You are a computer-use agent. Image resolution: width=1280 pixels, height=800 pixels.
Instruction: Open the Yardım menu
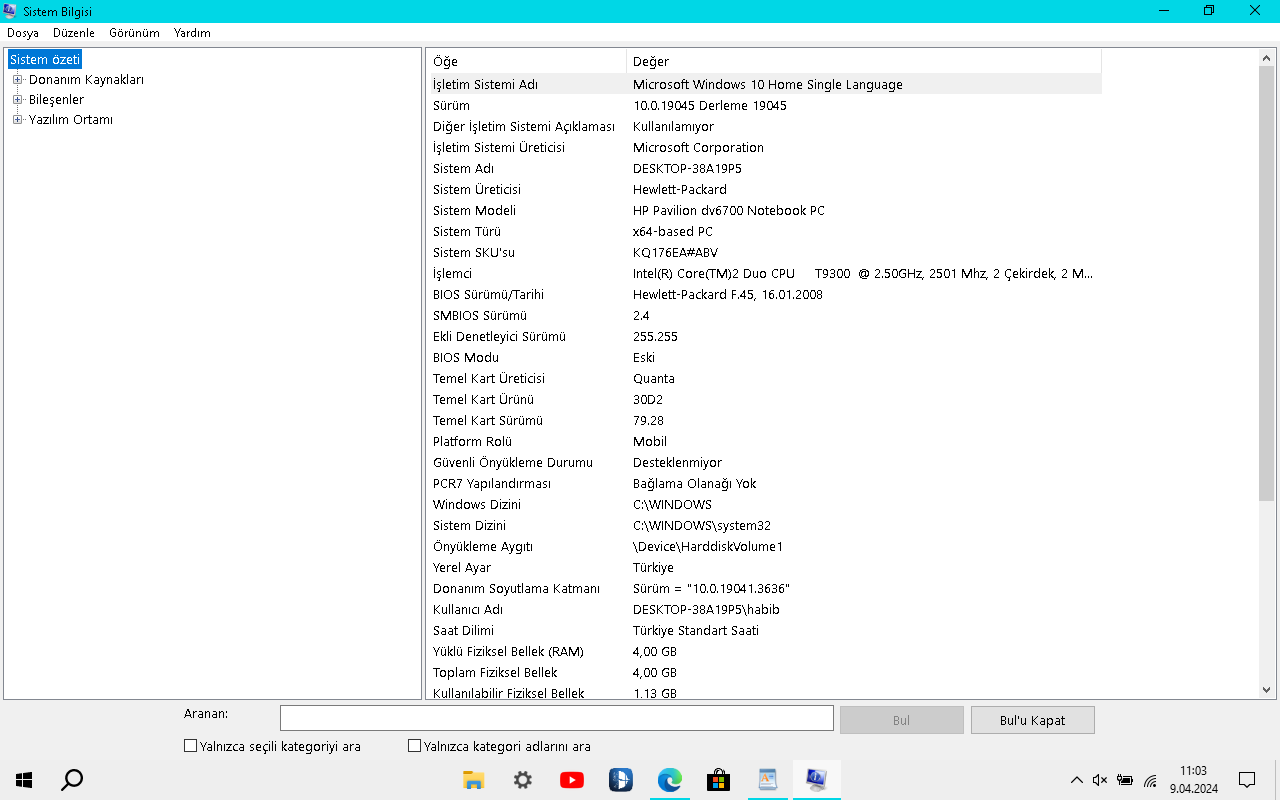192,33
